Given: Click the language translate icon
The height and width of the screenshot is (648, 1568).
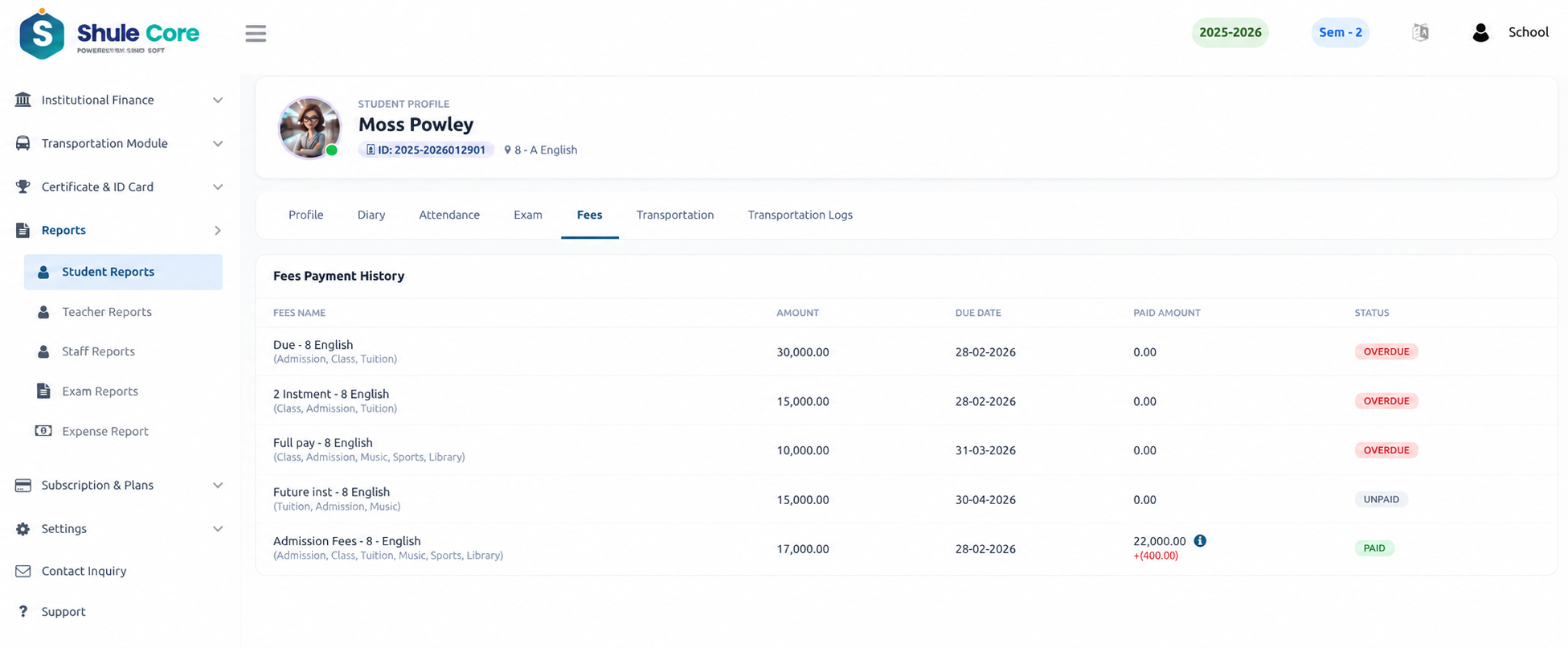Looking at the screenshot, I should [1420, 32].
